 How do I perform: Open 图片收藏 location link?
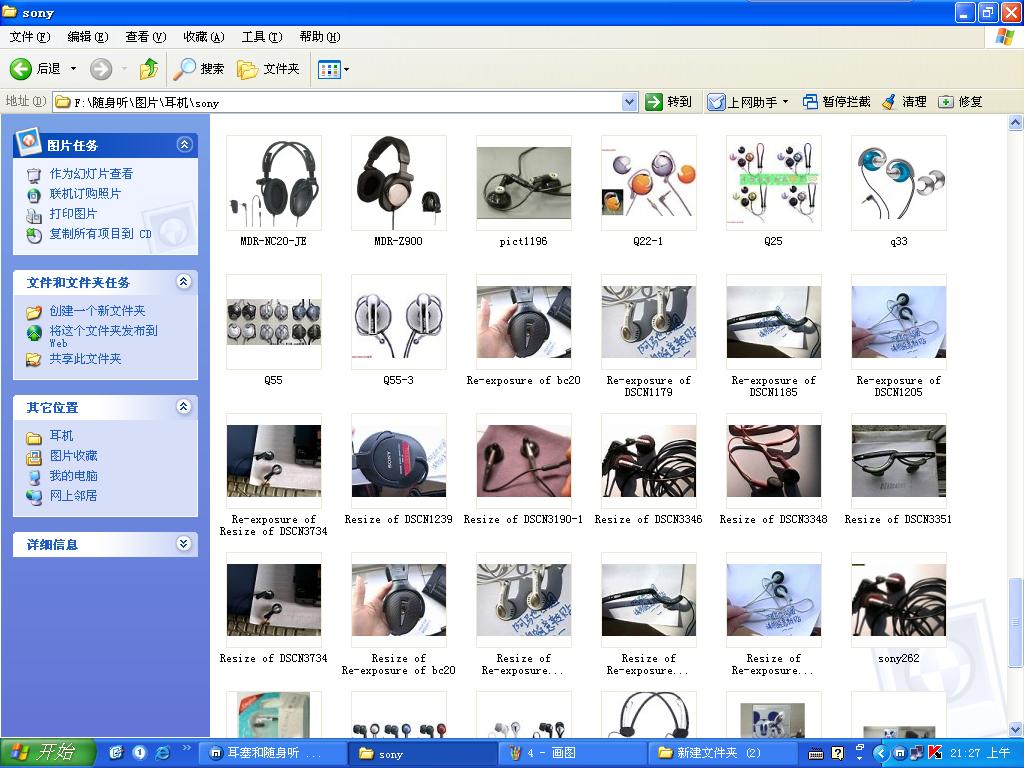coord(73,456)
